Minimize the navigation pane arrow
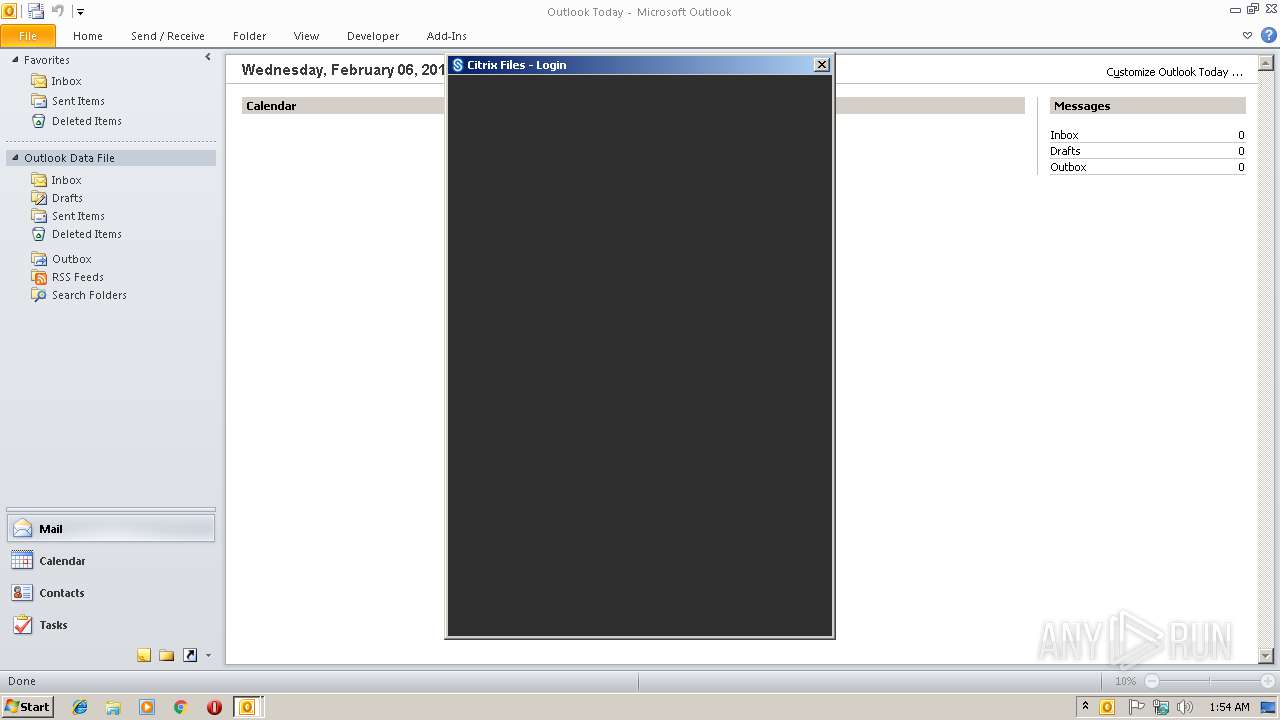Screen dimensions: 1280x720 point(208,58)
